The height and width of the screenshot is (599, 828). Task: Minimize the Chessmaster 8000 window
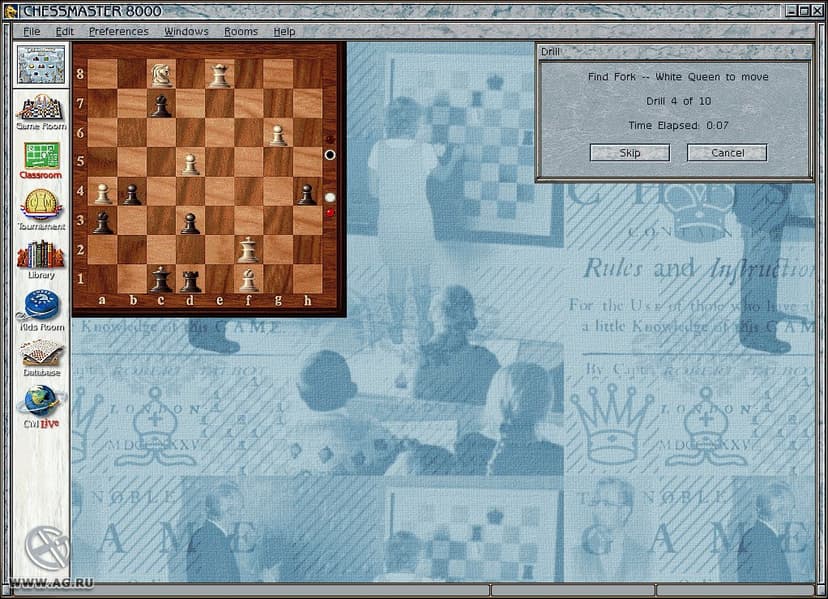(x=791, y=11)
